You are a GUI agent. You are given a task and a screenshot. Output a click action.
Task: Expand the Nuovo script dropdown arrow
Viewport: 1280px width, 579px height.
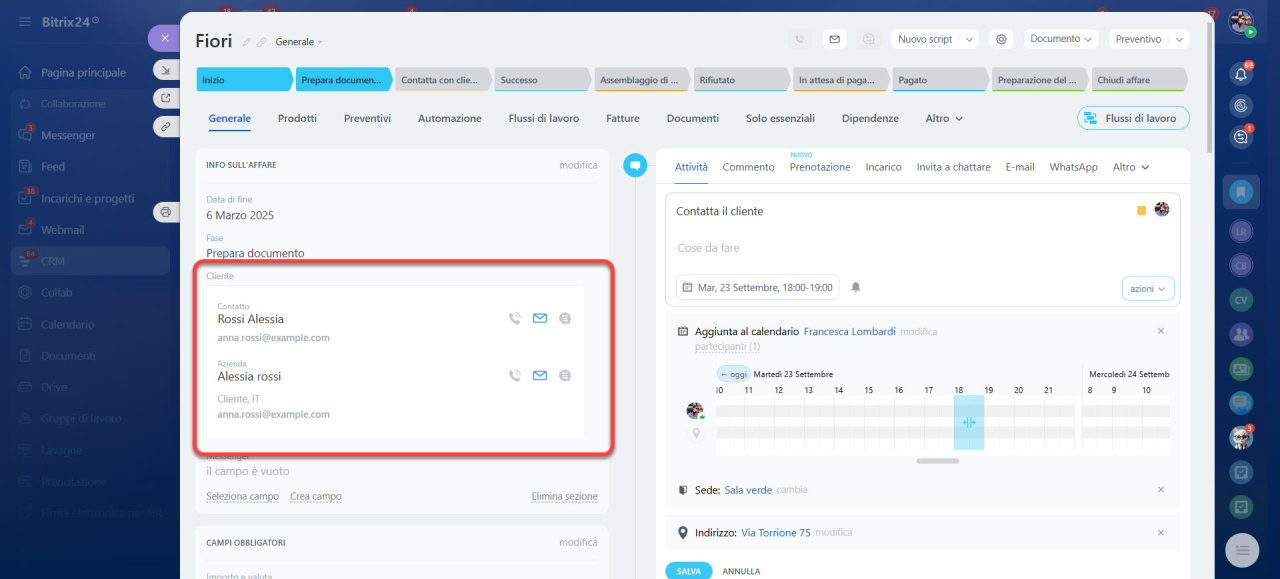968,39
